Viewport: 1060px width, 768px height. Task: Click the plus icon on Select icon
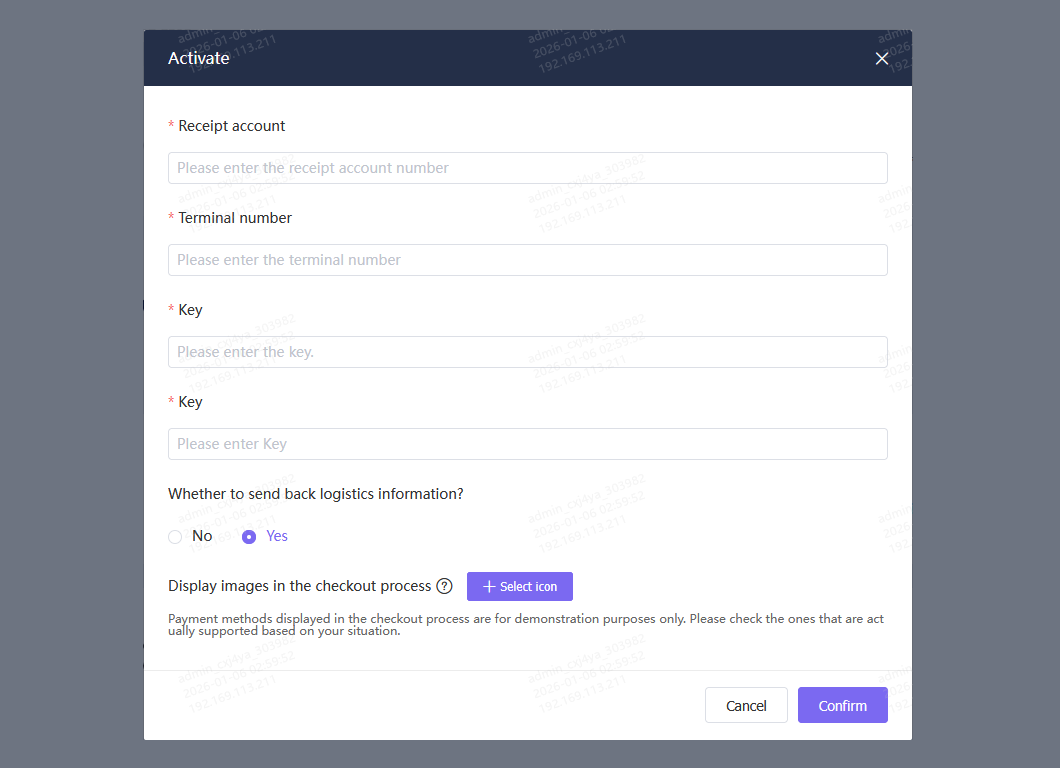pos(489,587)
